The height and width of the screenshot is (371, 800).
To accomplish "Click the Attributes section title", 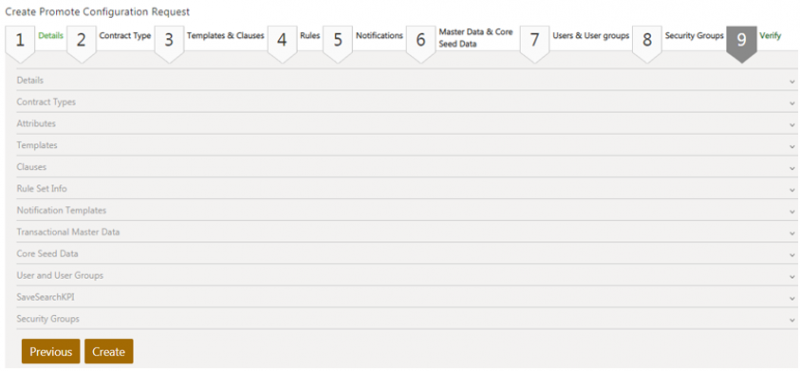I will coord(36,123).
